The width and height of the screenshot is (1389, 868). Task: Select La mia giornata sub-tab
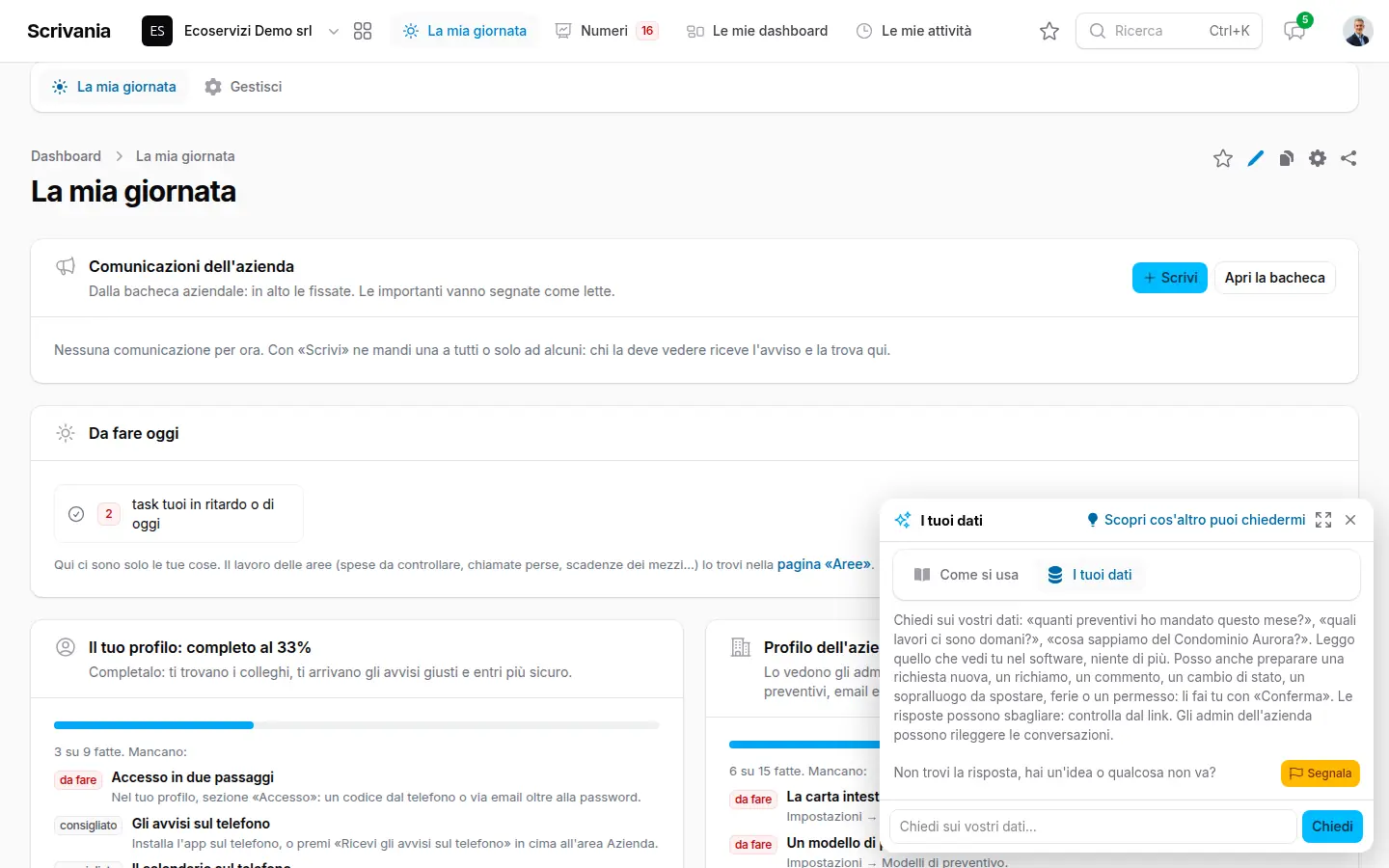pos(115,87)
